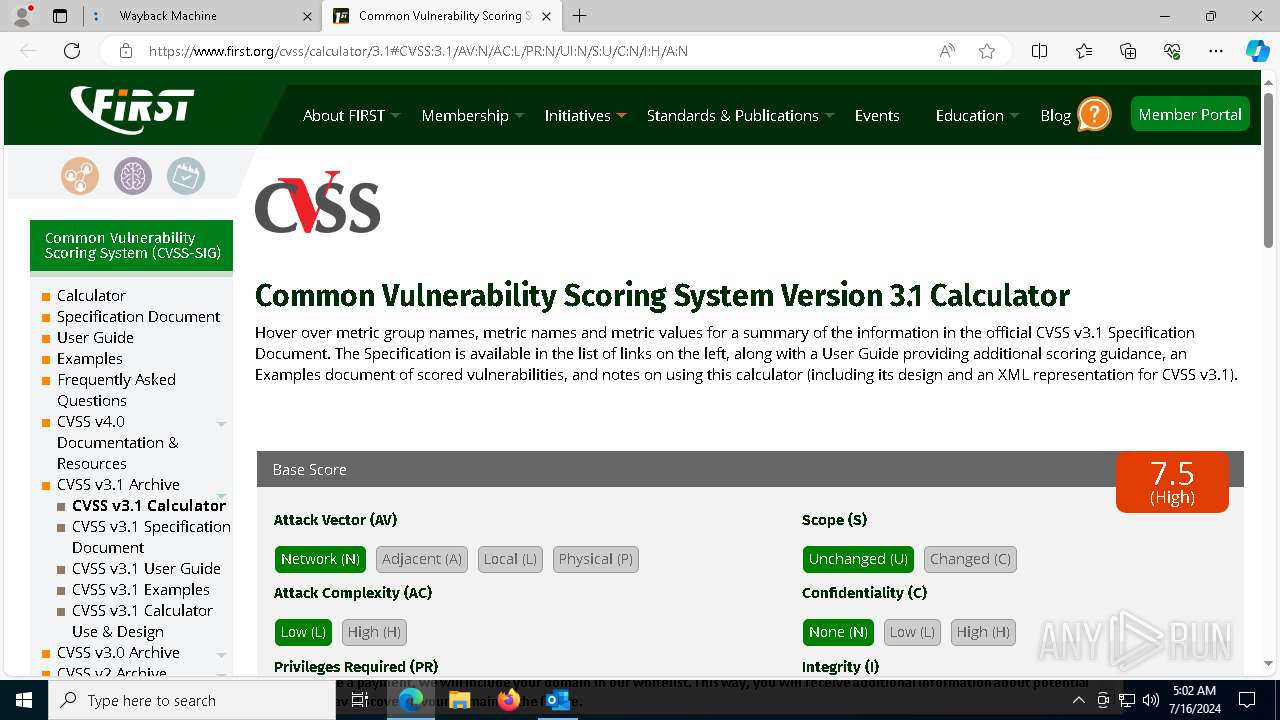1280x720 pixels.
Task: Reload the page with refresh icon
Action: (72, 51)
